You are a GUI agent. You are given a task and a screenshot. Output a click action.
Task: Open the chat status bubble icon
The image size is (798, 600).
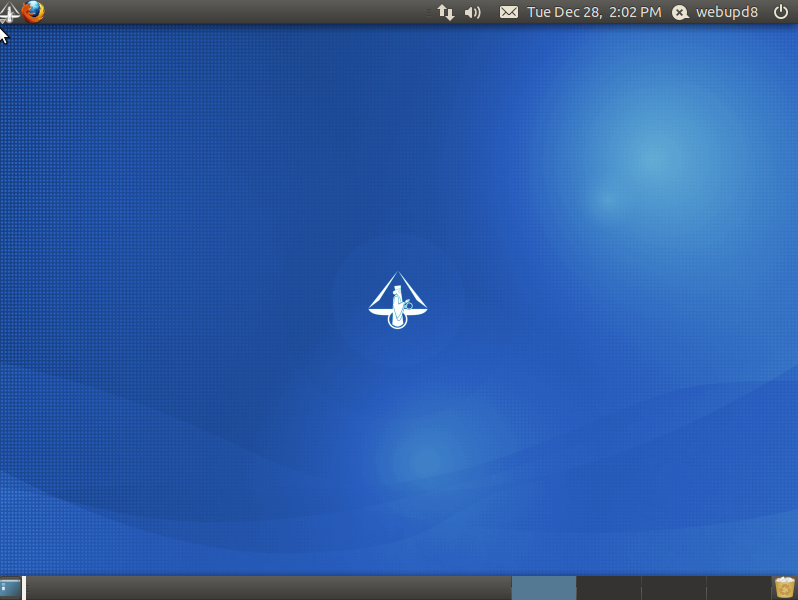(x=680, y=12)
